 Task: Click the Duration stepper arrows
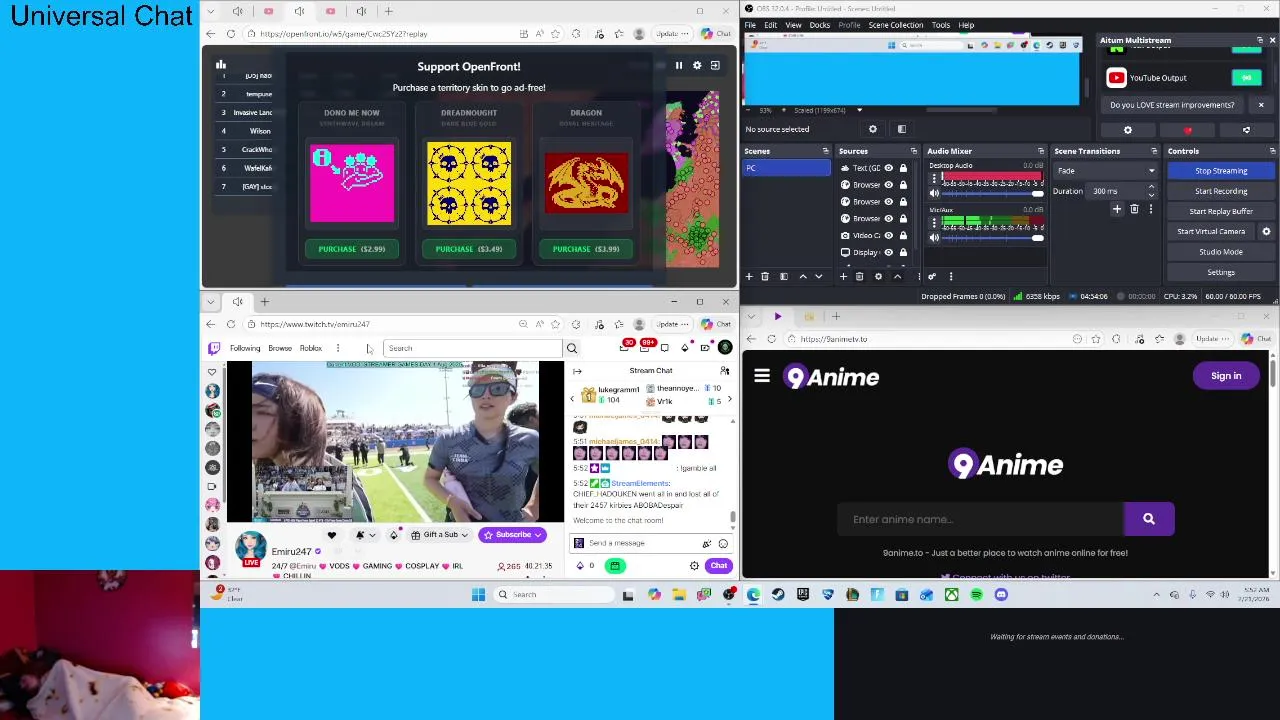(1151, 191)
